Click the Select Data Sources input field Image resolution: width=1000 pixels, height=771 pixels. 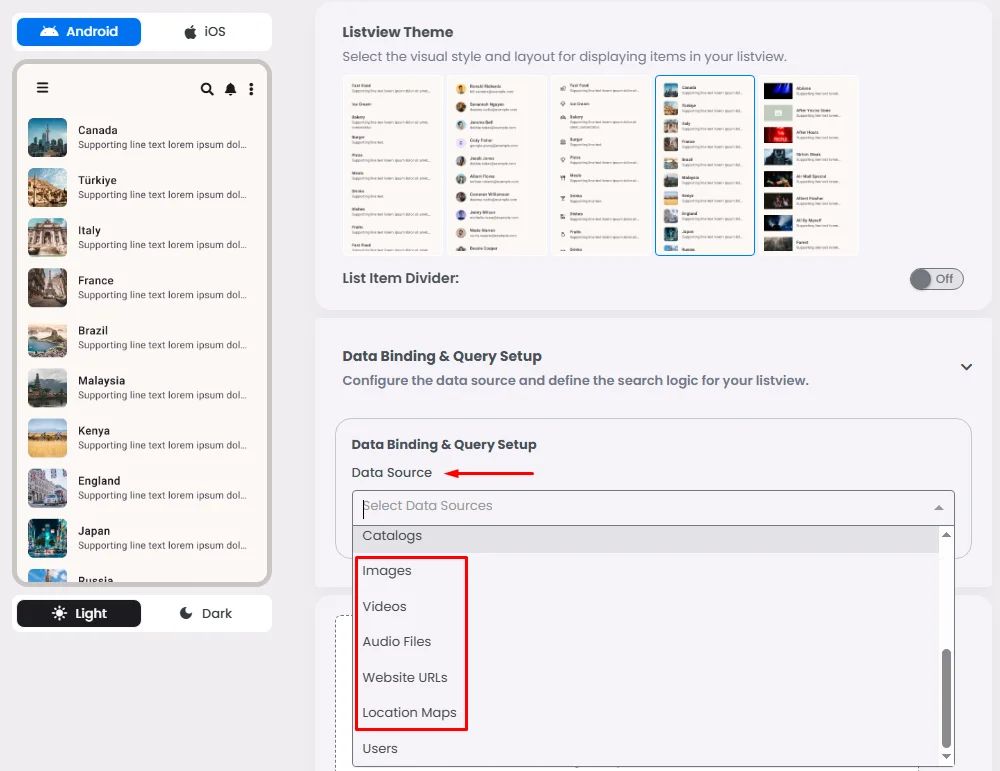tap(652, 507)
